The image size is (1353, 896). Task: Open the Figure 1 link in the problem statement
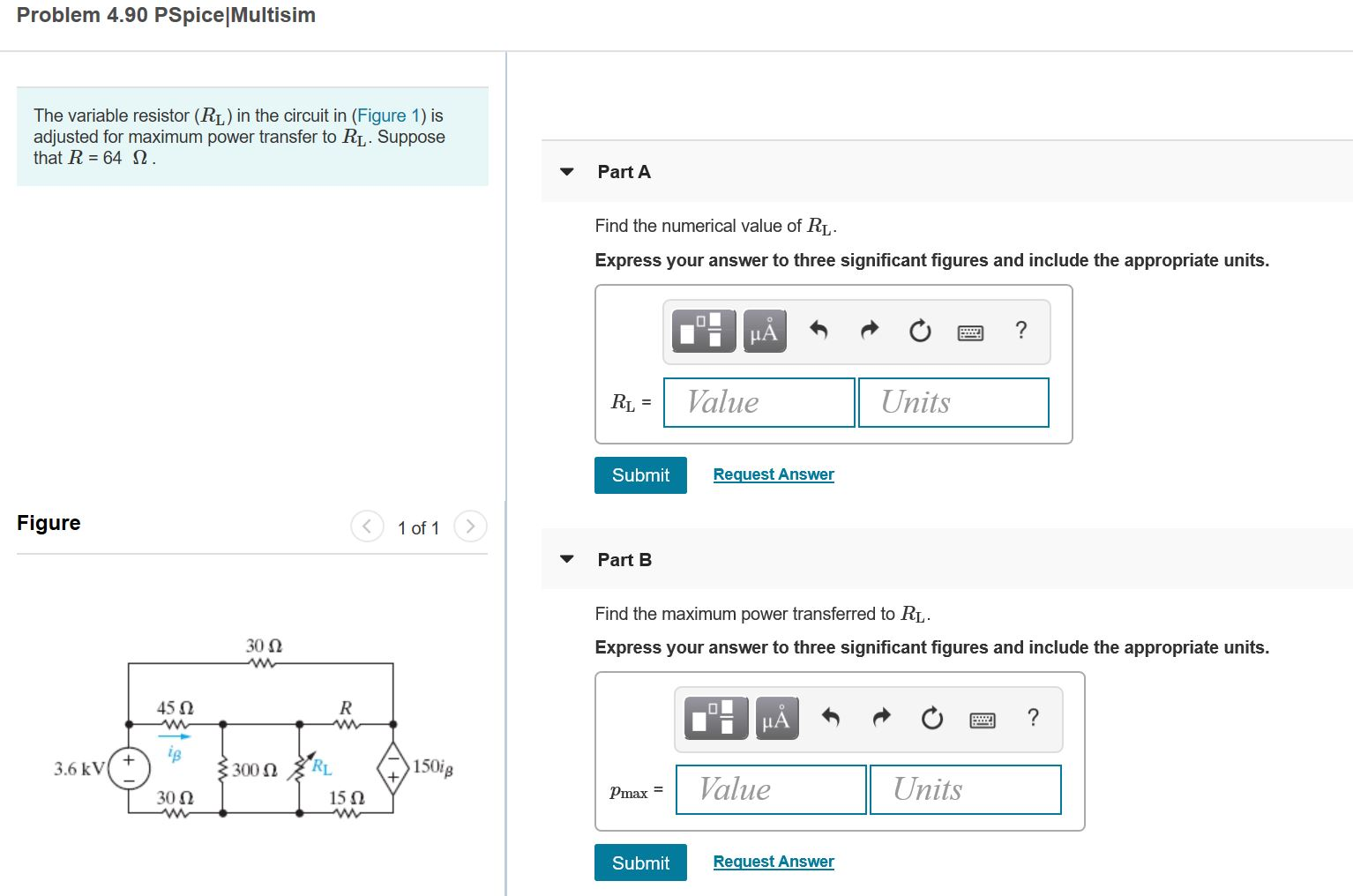tap(388, 116)
